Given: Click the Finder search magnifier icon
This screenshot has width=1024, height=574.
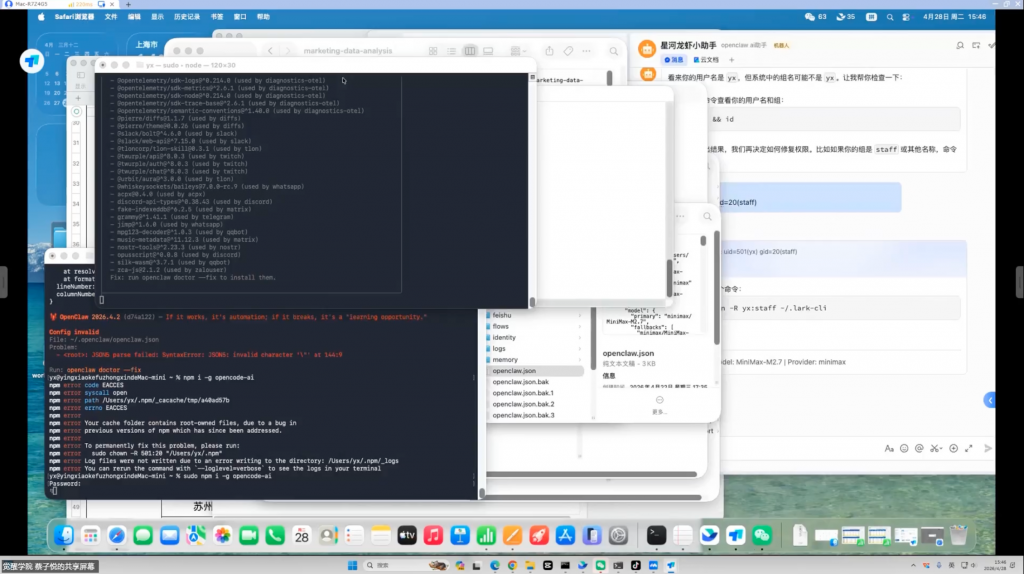Looking at the screenshot, I should [614, 51].
